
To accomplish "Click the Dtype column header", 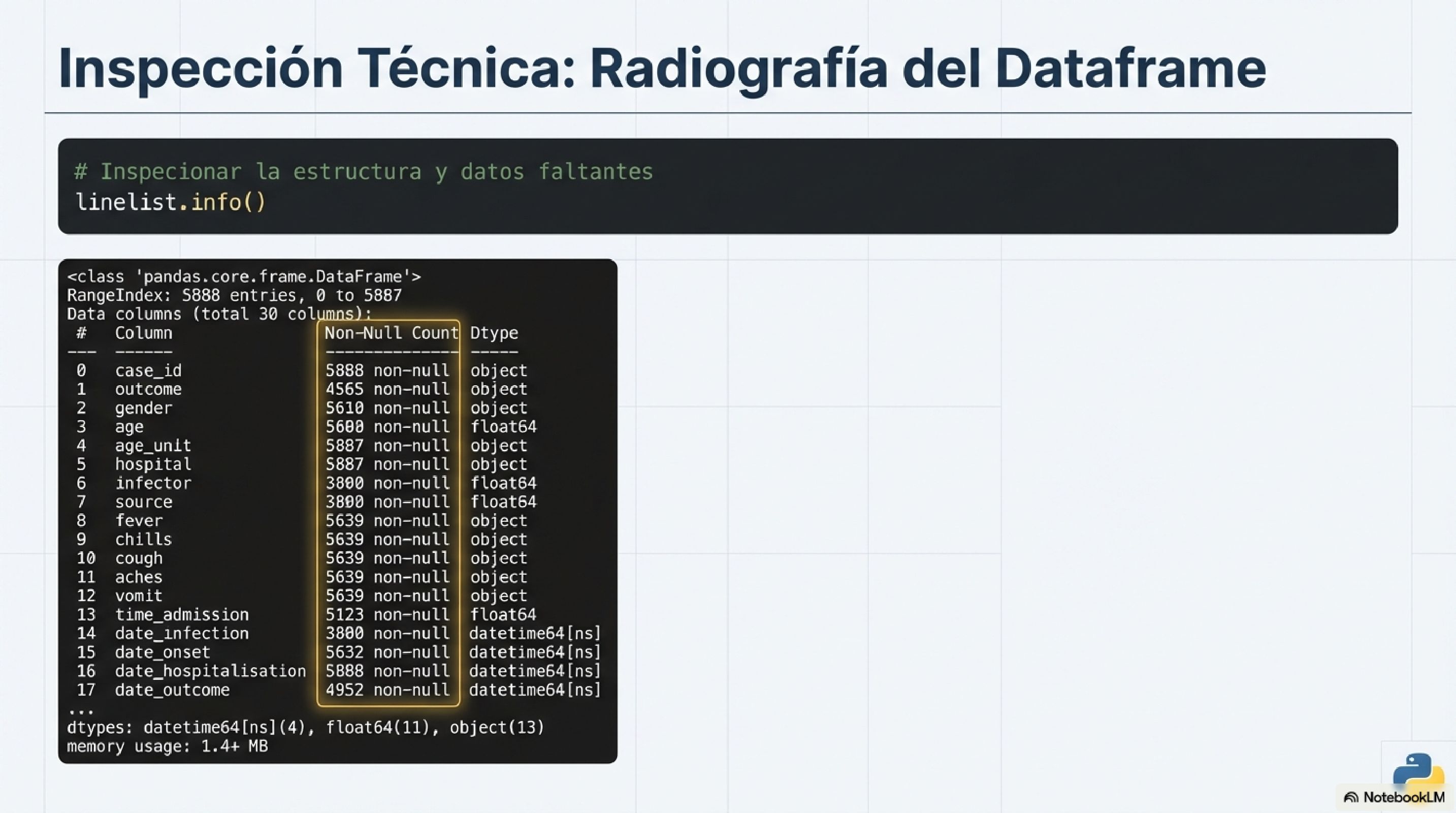I will click(x=494, y=333).
